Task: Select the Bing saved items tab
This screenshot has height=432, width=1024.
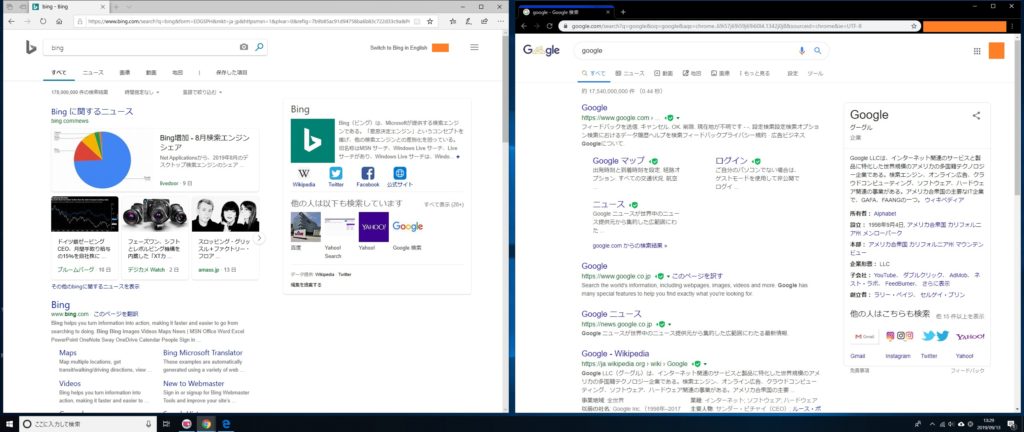Action: pos(231,72)
